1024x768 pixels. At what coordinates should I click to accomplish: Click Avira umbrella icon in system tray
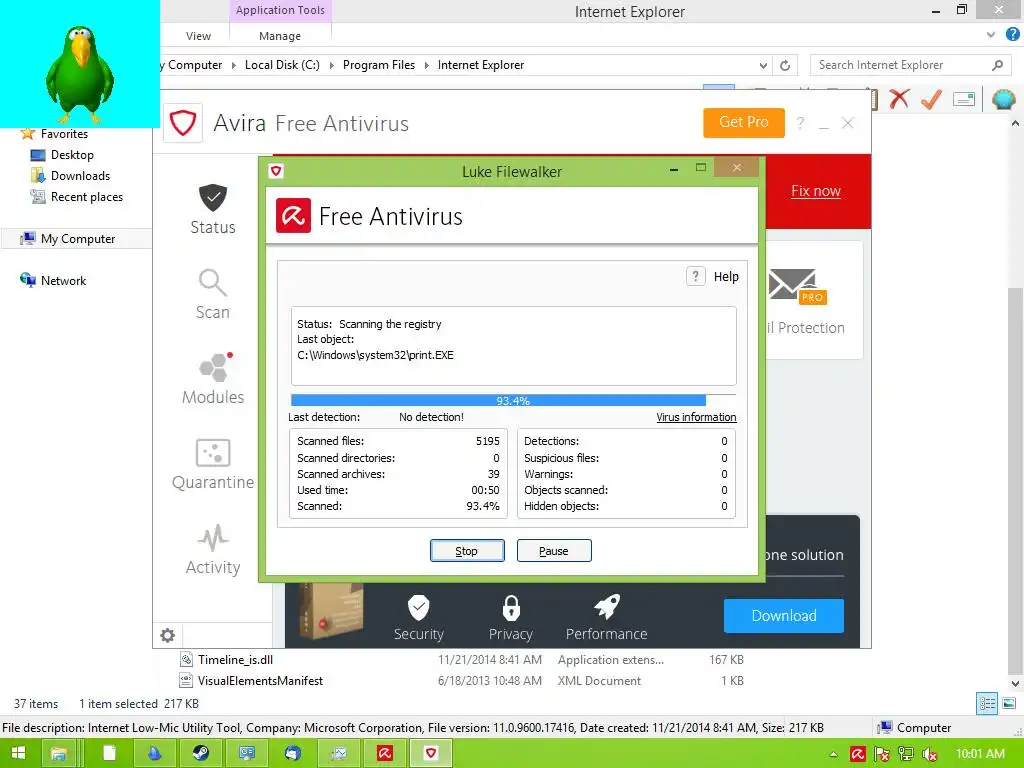pos(858,754)
